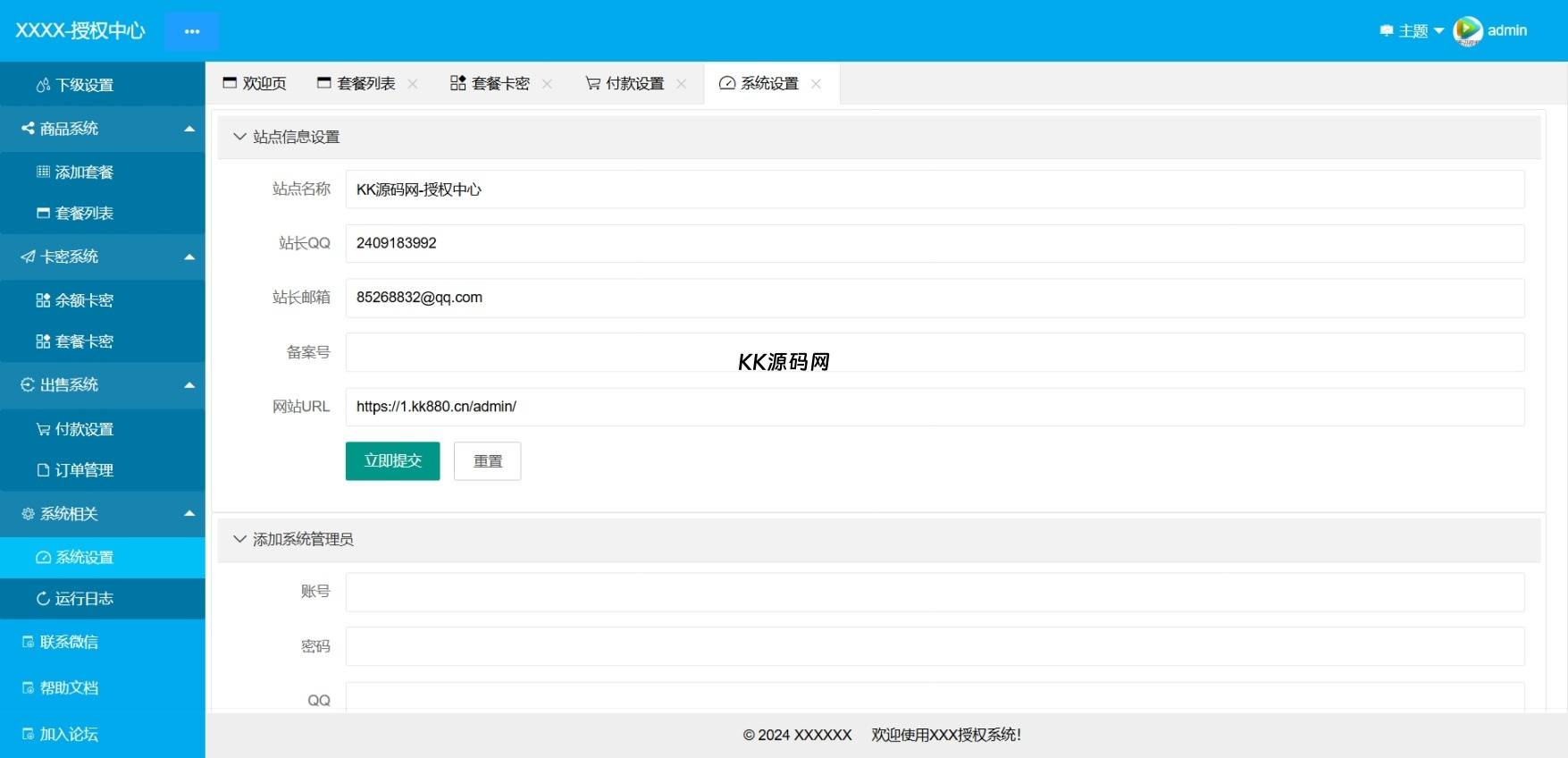Open the 主题 dropdown menu
1568x758 pixels.
point(1413,31)
